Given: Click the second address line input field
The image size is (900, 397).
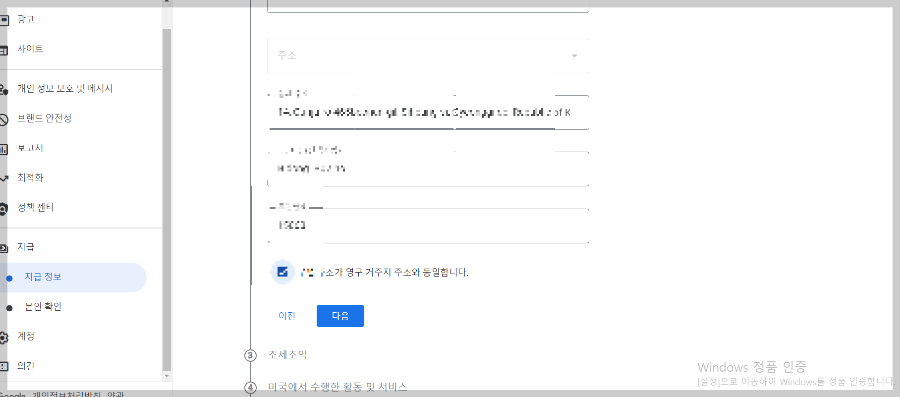Looking at the screenshot, I should tap(428, 169).
